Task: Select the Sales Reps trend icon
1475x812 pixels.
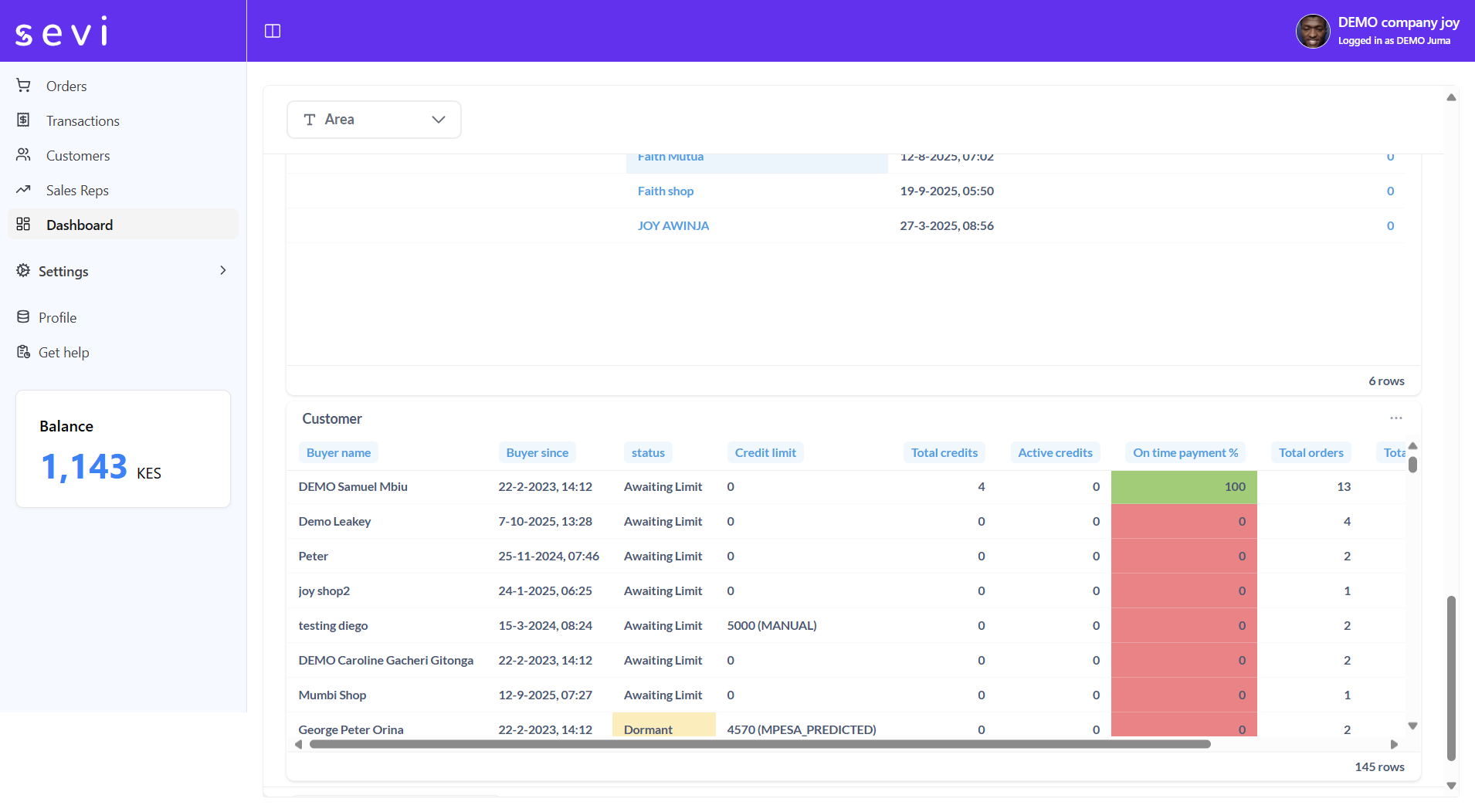Action: tap(24, 190)
